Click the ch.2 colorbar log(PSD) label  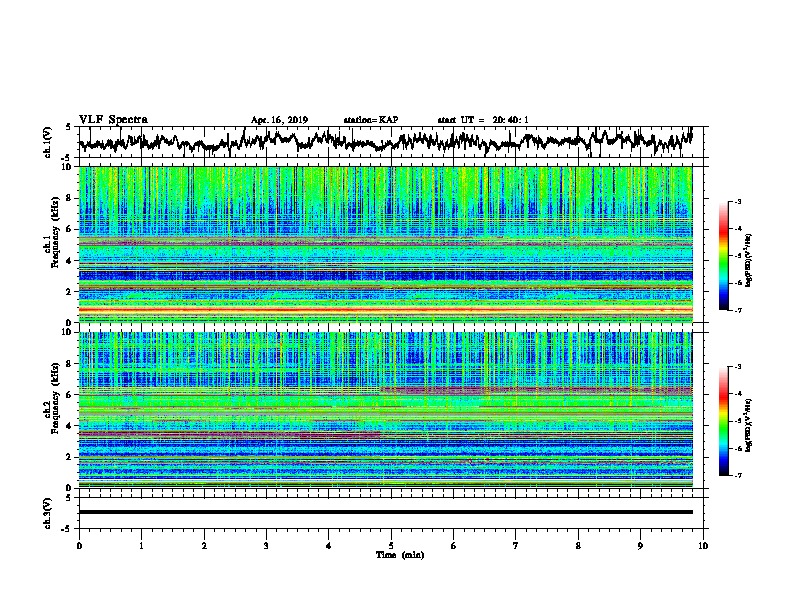point(748,425)
